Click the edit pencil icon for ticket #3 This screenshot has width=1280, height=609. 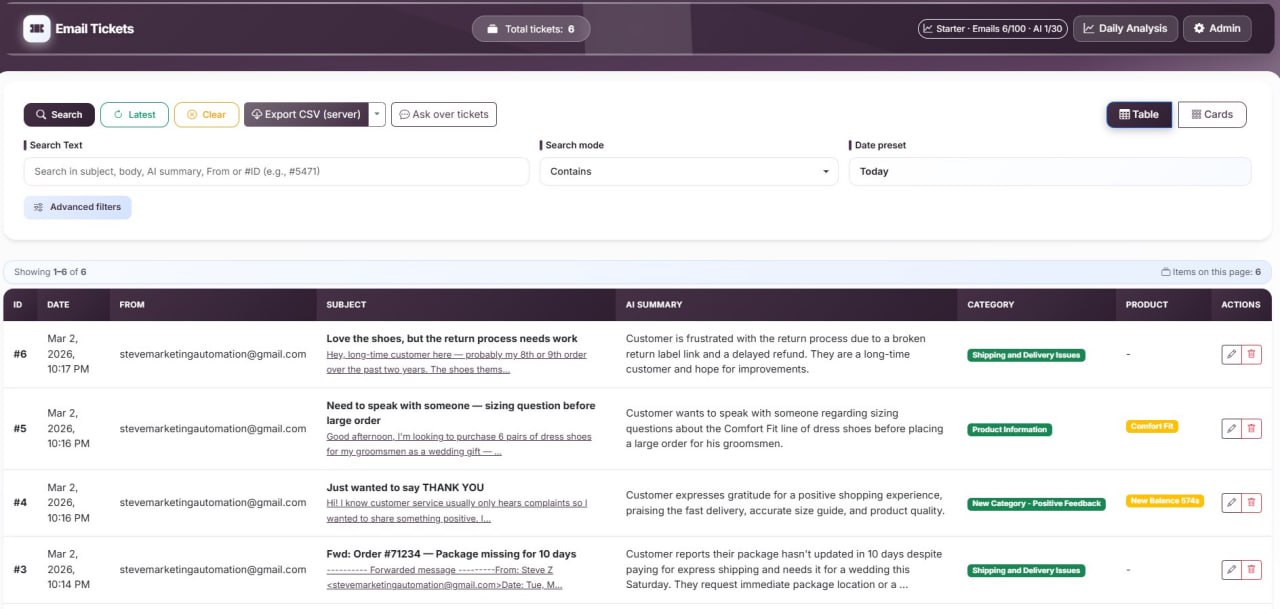click(1231, 570)
